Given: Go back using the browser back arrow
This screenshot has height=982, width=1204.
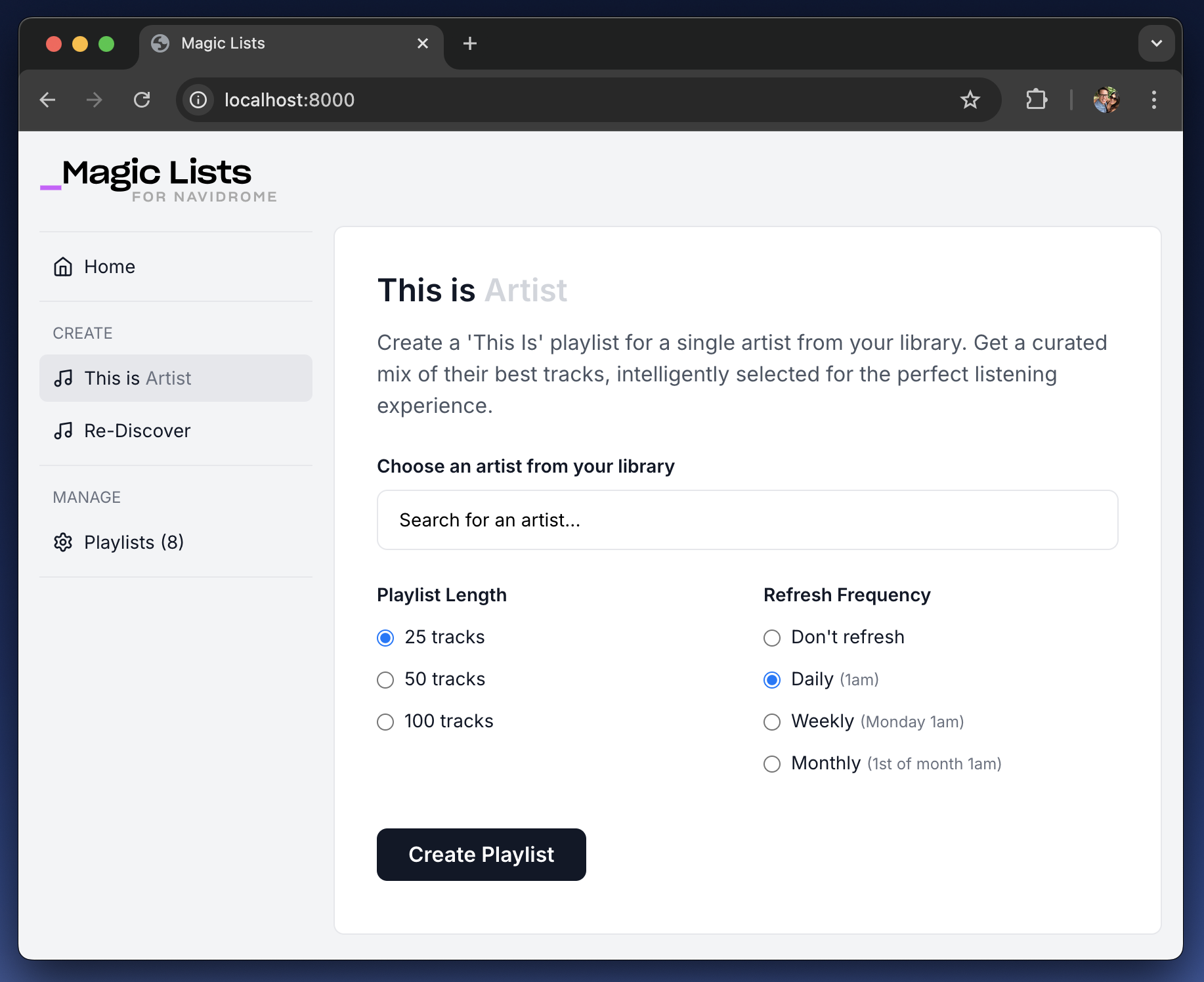Looking at the screenshot, I should tap(48, 100).
